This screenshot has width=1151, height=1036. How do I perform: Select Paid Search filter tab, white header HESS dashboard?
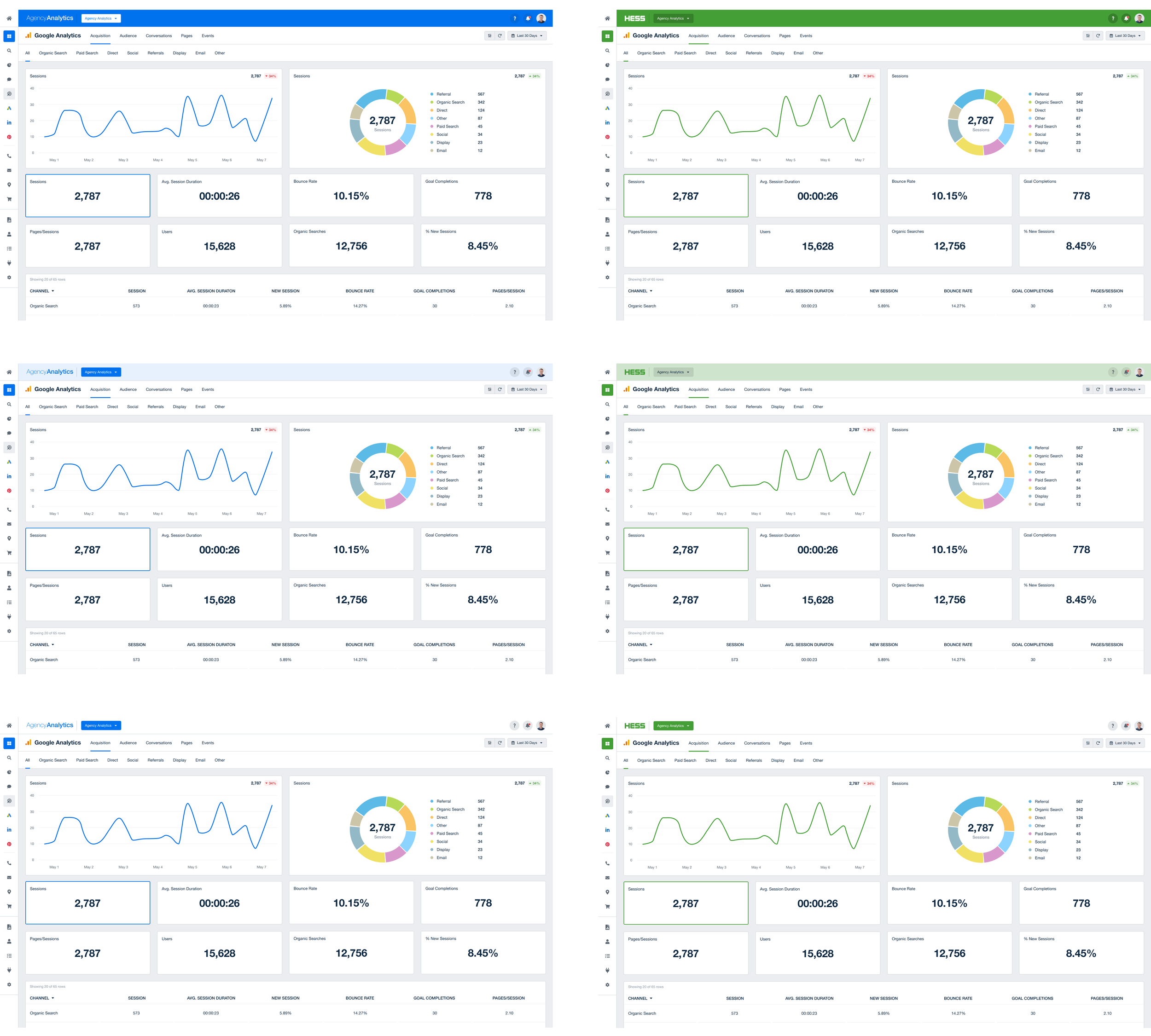(x=685, y=760)
